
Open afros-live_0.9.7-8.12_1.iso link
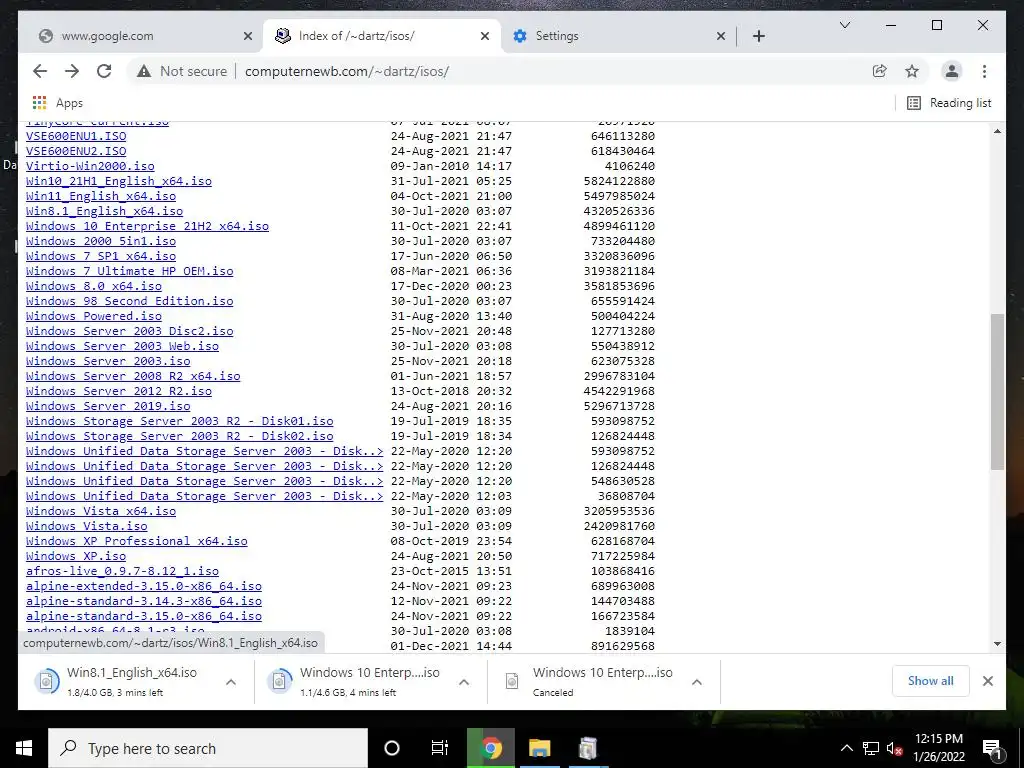coord(122,571)
